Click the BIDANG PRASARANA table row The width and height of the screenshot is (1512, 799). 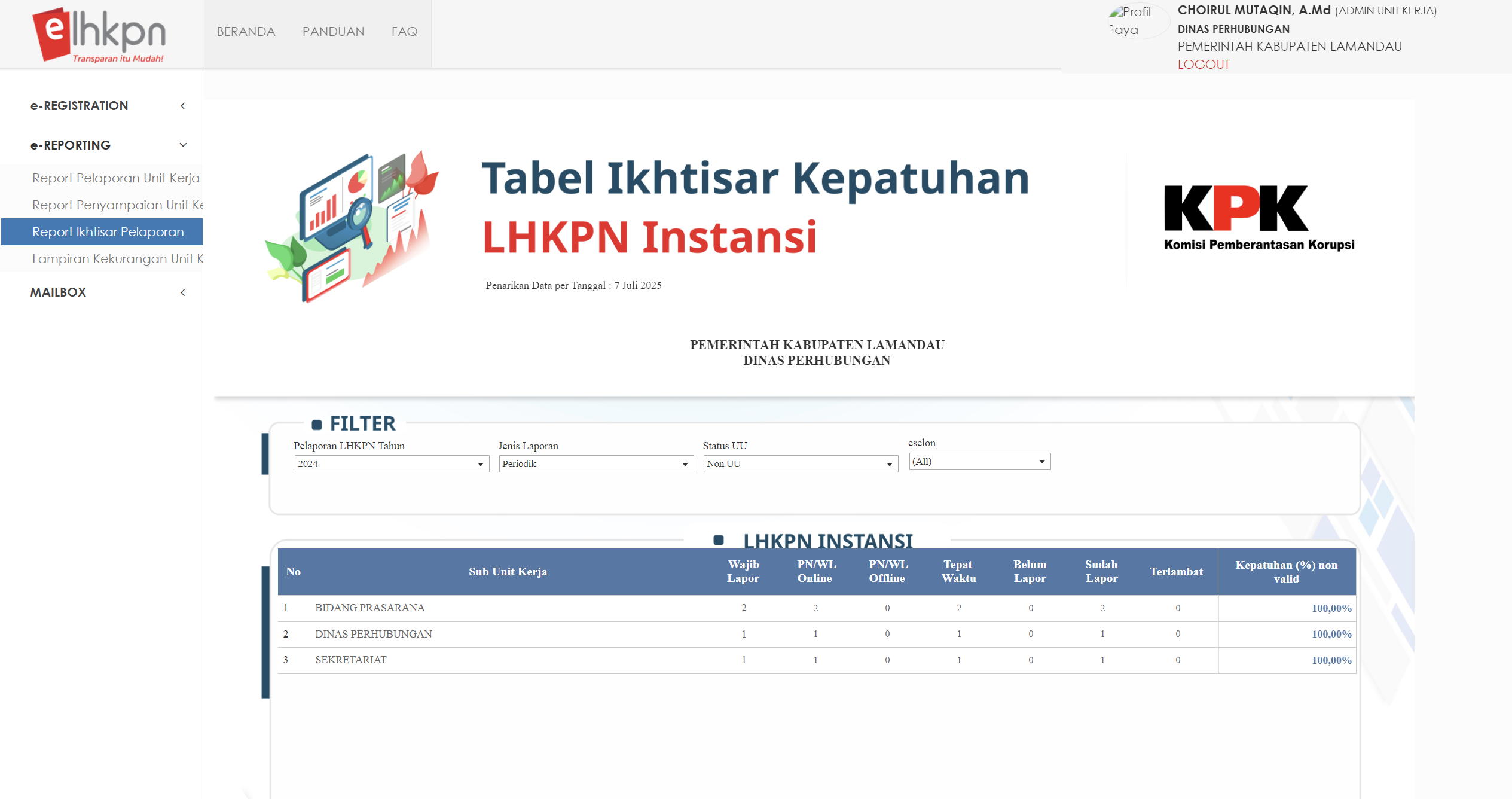point(369,608)
